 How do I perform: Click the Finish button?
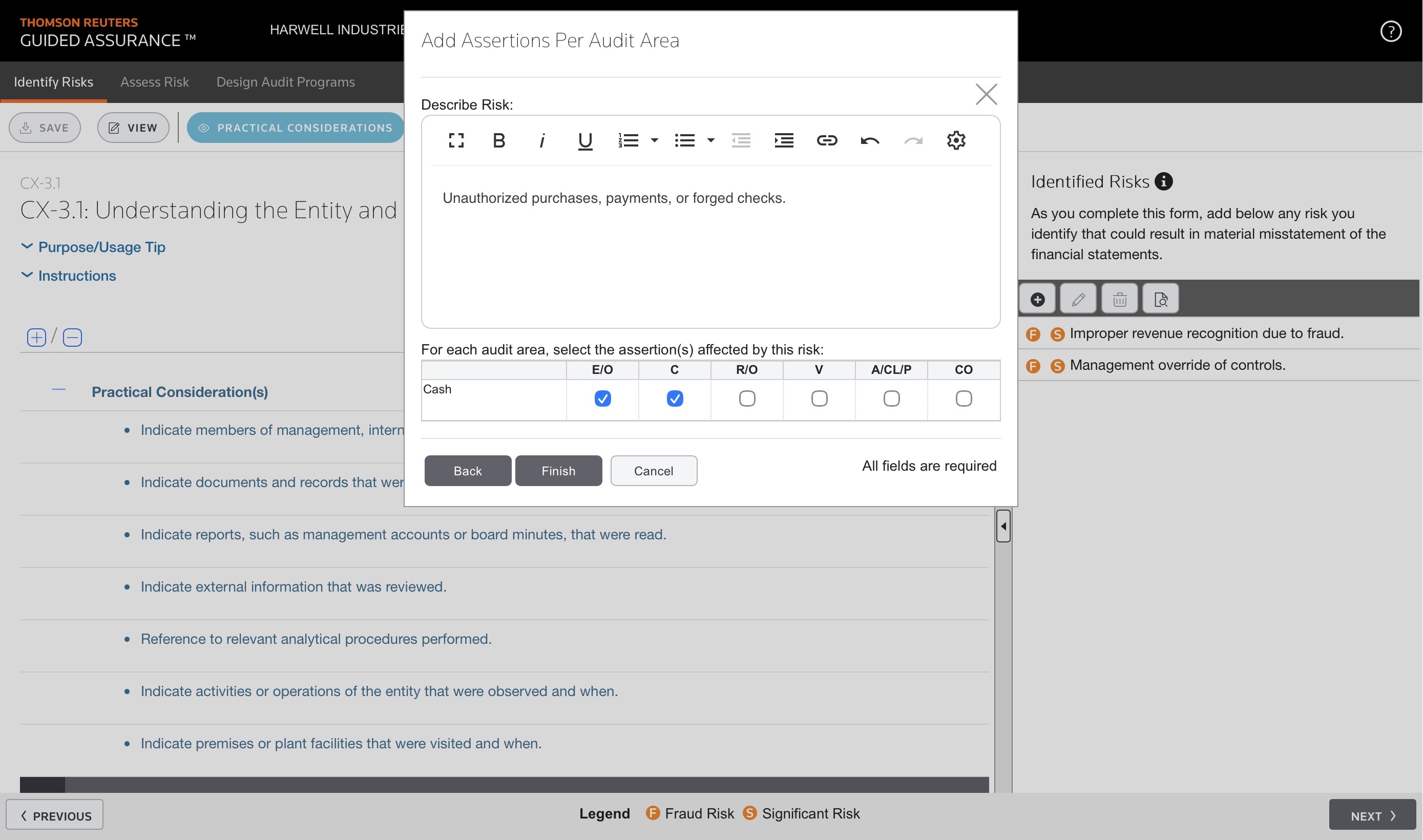pyautogui.click(x=558, y=470)
